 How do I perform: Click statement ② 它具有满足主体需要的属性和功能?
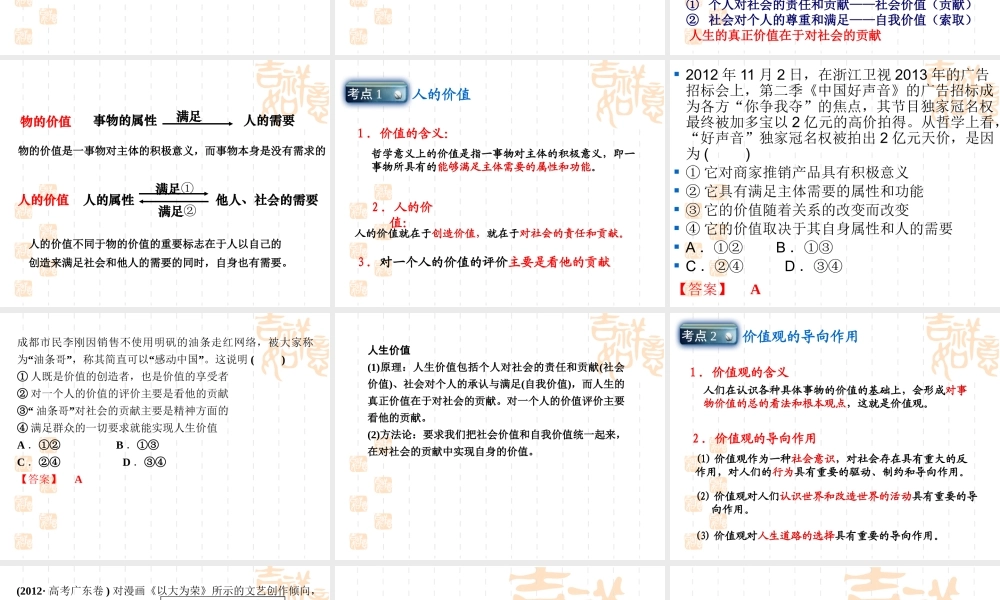804,191
